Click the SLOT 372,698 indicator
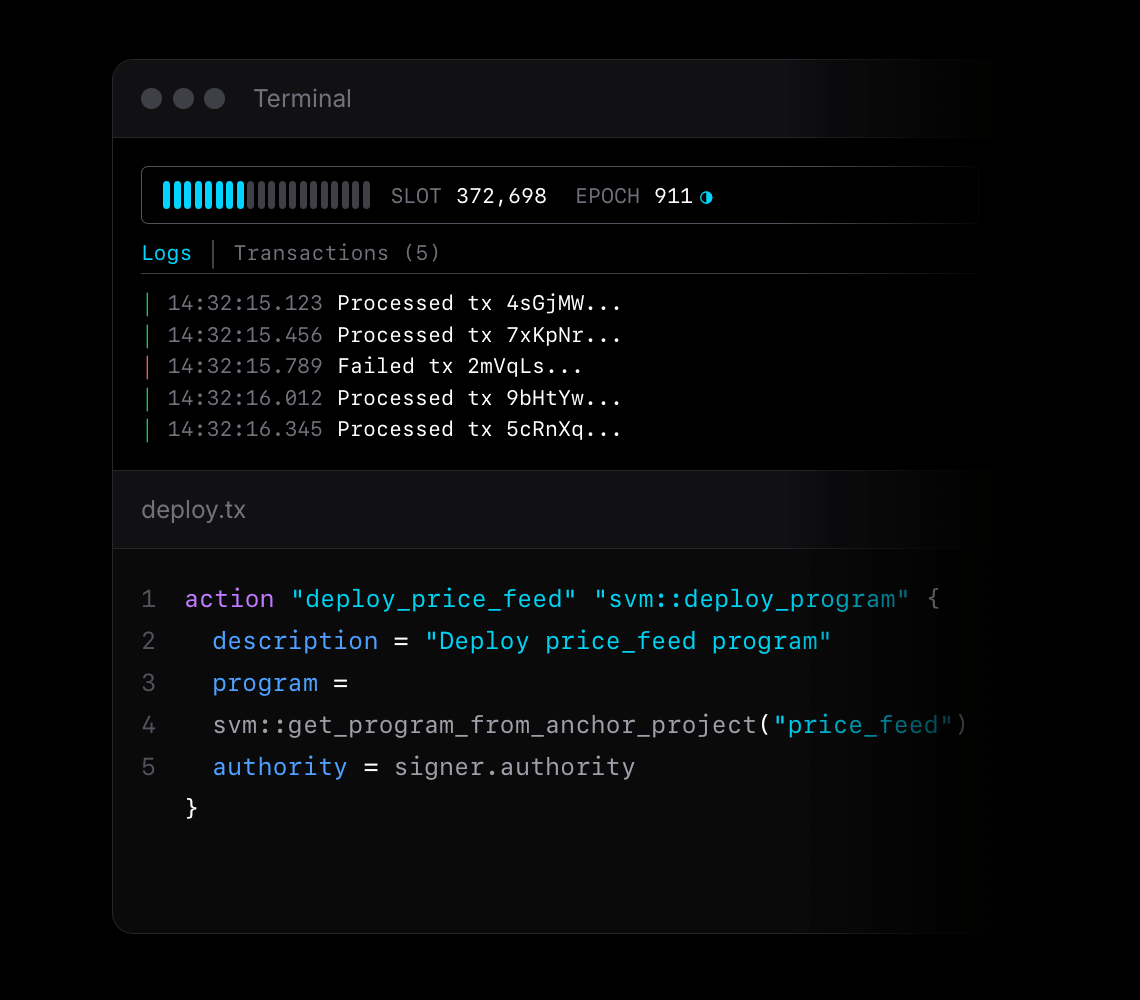Image resolution: width=1140 pixels, height=1000 pixels. 468,196
